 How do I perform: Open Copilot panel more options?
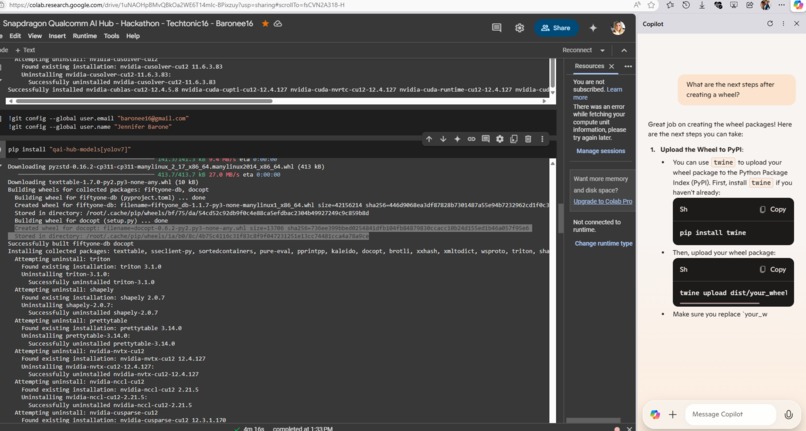pyautogui.click(x=783, y=24)
